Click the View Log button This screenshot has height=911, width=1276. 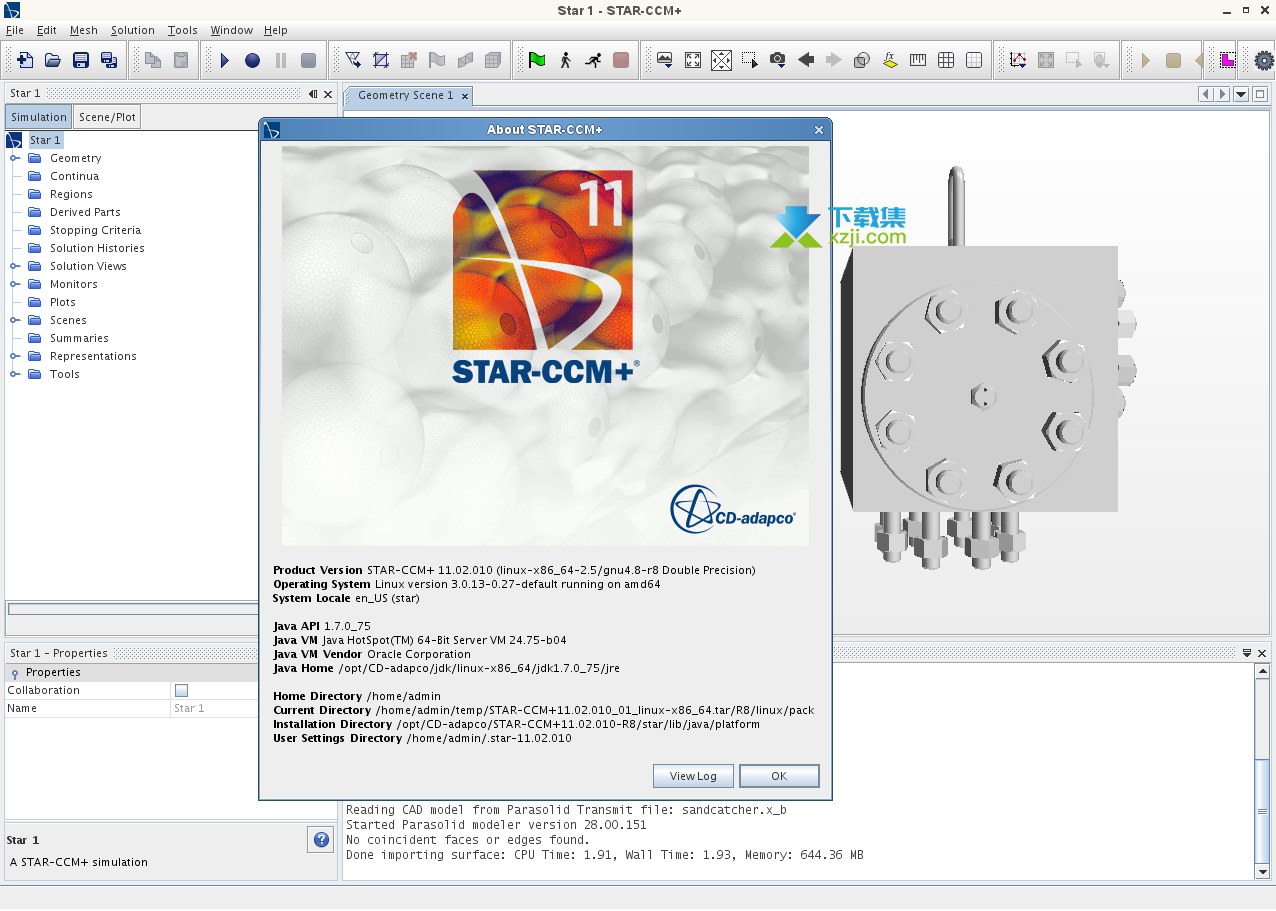(x=693, y=776)
